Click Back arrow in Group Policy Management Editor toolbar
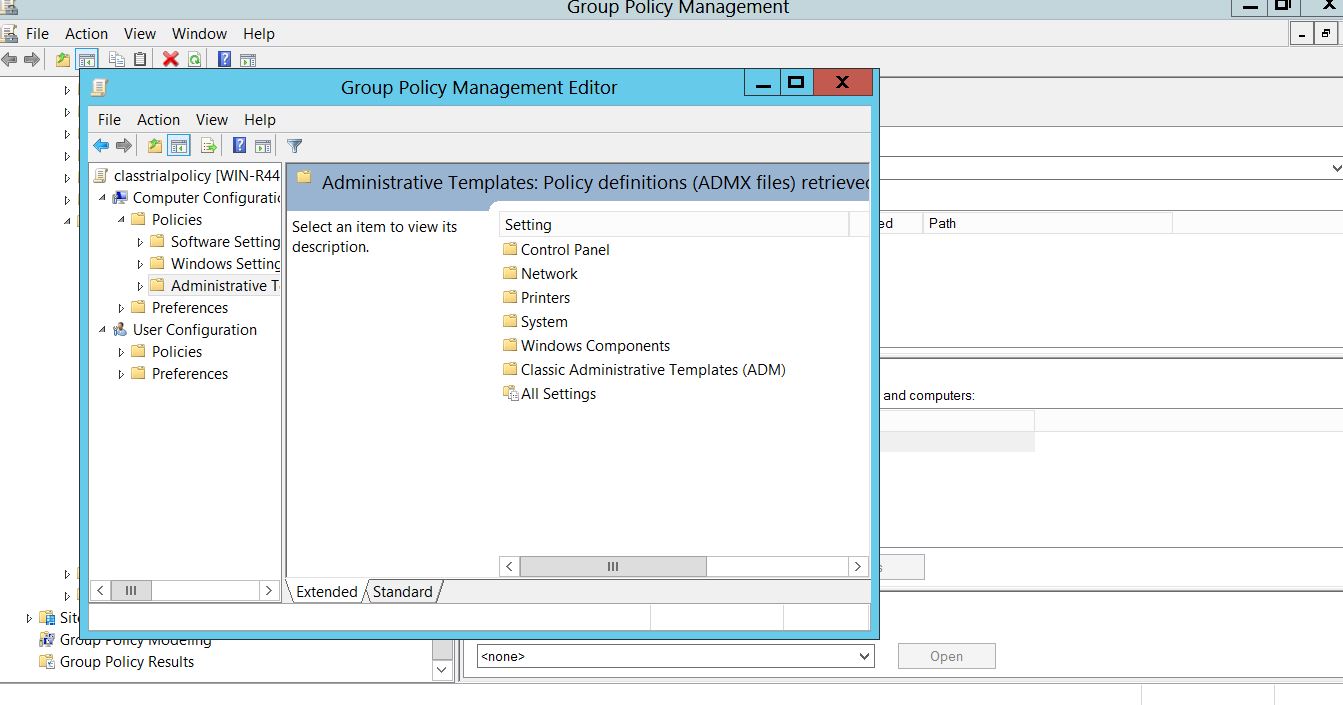This screenshot has width=1343, height=705. click(101, 146)
